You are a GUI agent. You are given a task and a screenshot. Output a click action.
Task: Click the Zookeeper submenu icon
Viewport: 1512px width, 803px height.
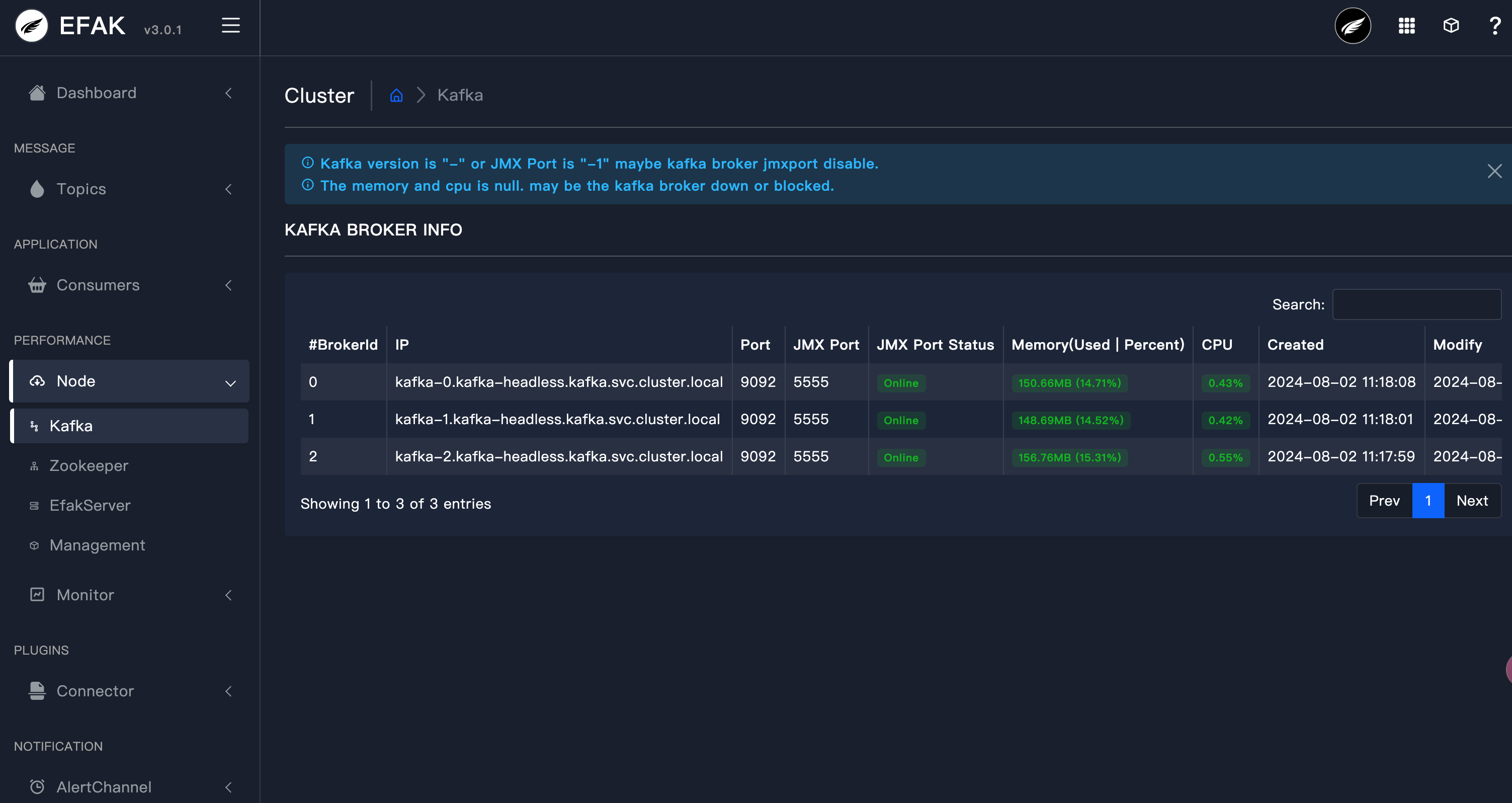(x=34, y=466)
